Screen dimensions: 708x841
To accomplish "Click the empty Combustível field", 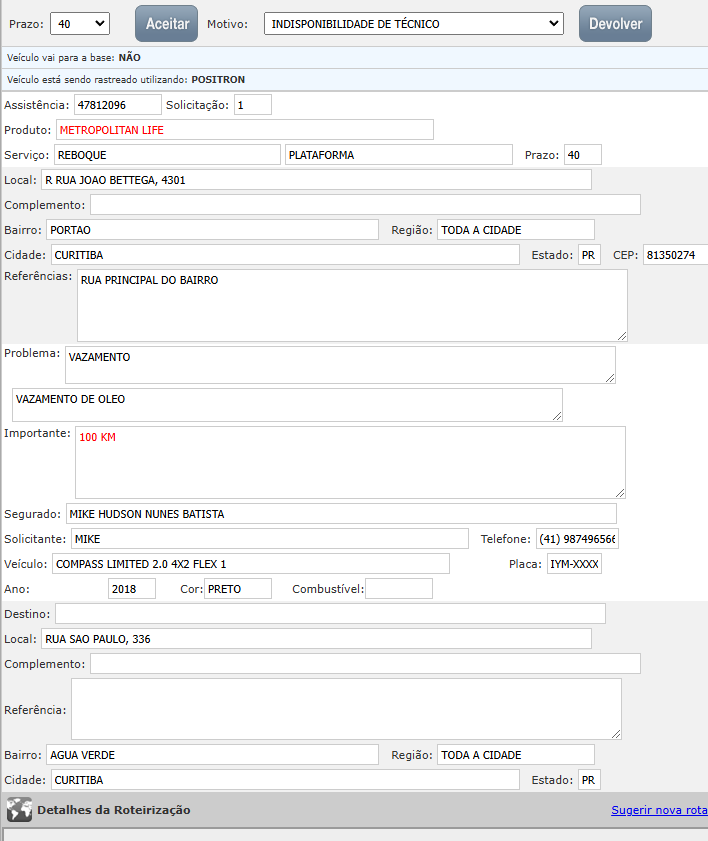I will pyautogui.click(x=399, y=588).
